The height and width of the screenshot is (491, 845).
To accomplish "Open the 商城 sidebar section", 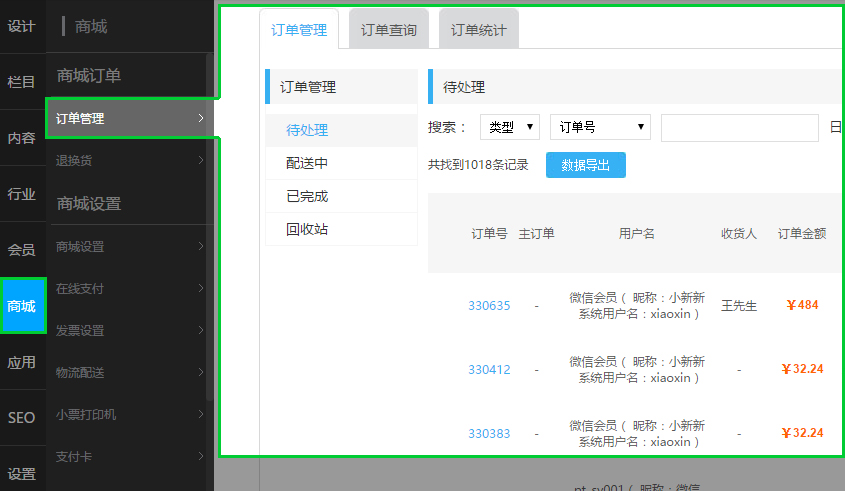I will point(22,306).
